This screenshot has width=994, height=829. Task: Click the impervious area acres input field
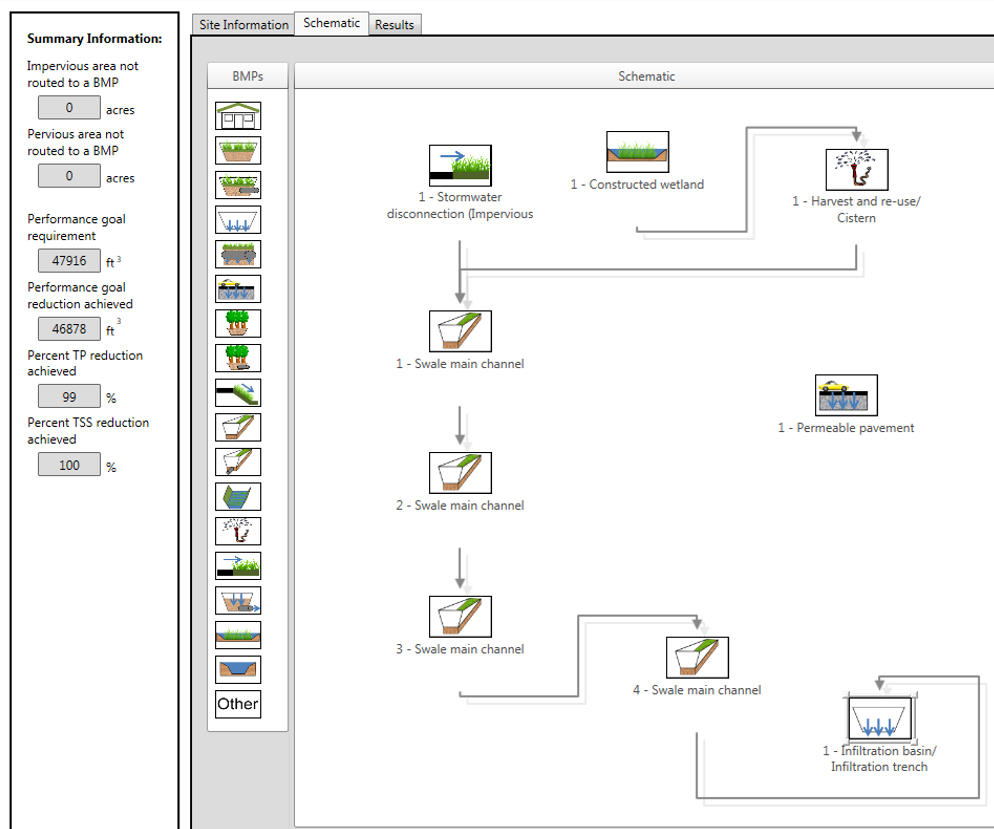69,108
